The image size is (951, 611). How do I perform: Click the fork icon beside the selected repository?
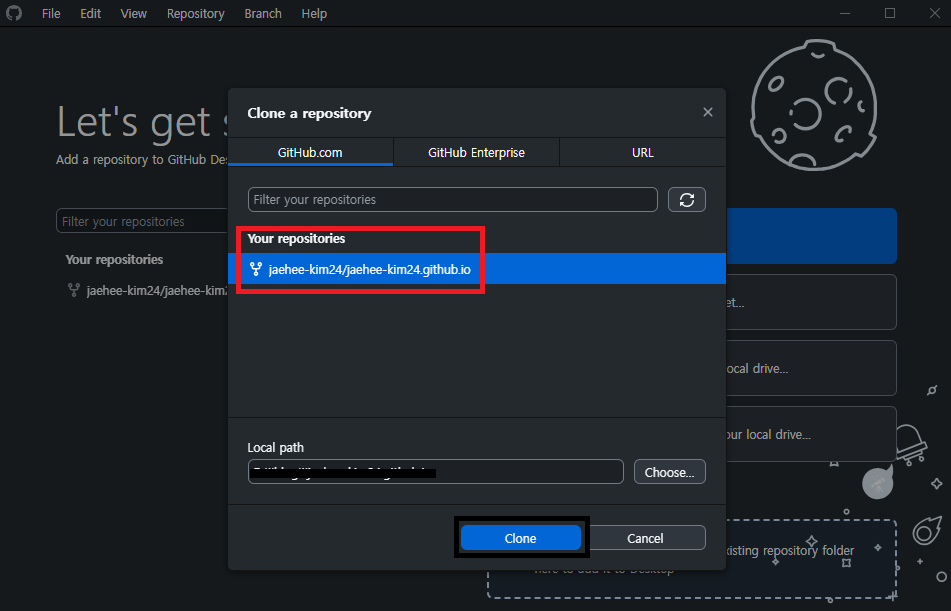[256, 269]
